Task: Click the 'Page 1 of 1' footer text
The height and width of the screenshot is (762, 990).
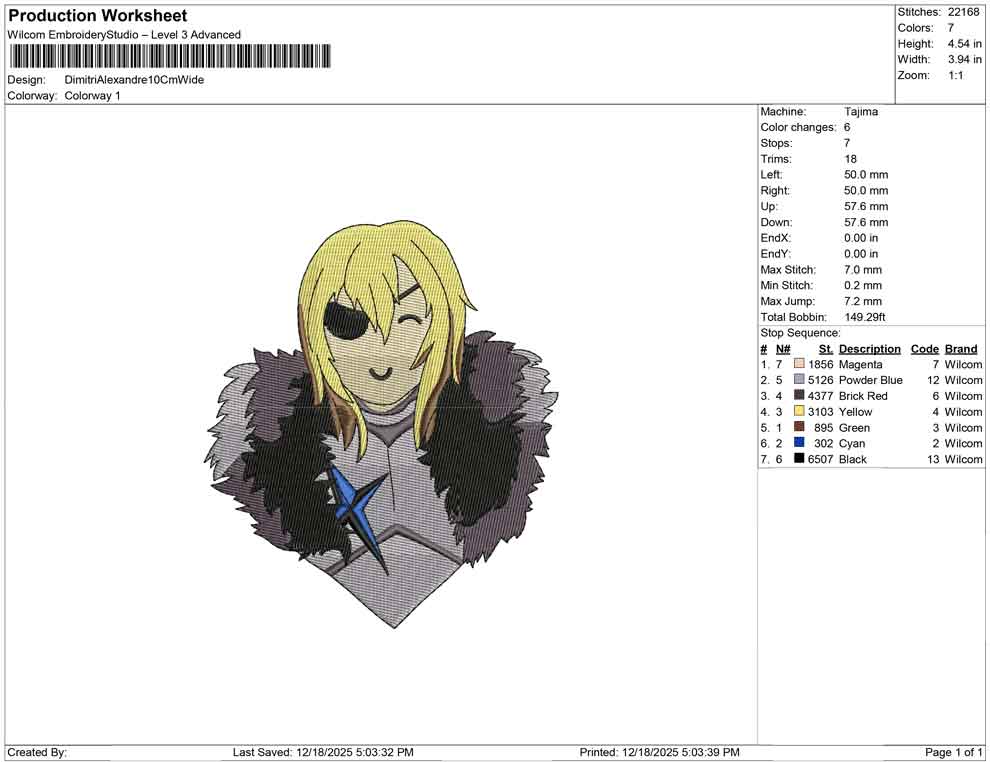Action: tap(953, 752)
